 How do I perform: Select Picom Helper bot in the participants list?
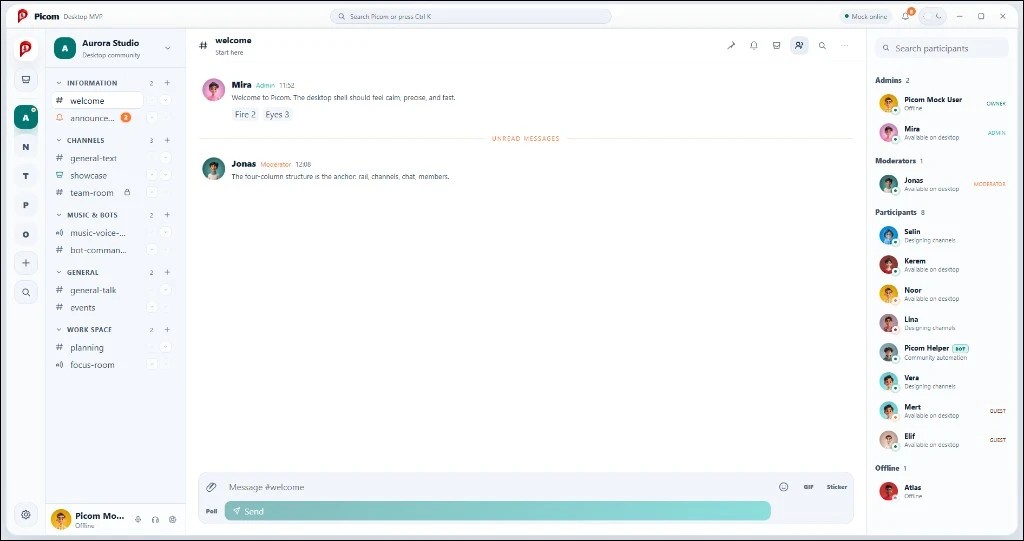pyautogui.click(x=942, y=352)
